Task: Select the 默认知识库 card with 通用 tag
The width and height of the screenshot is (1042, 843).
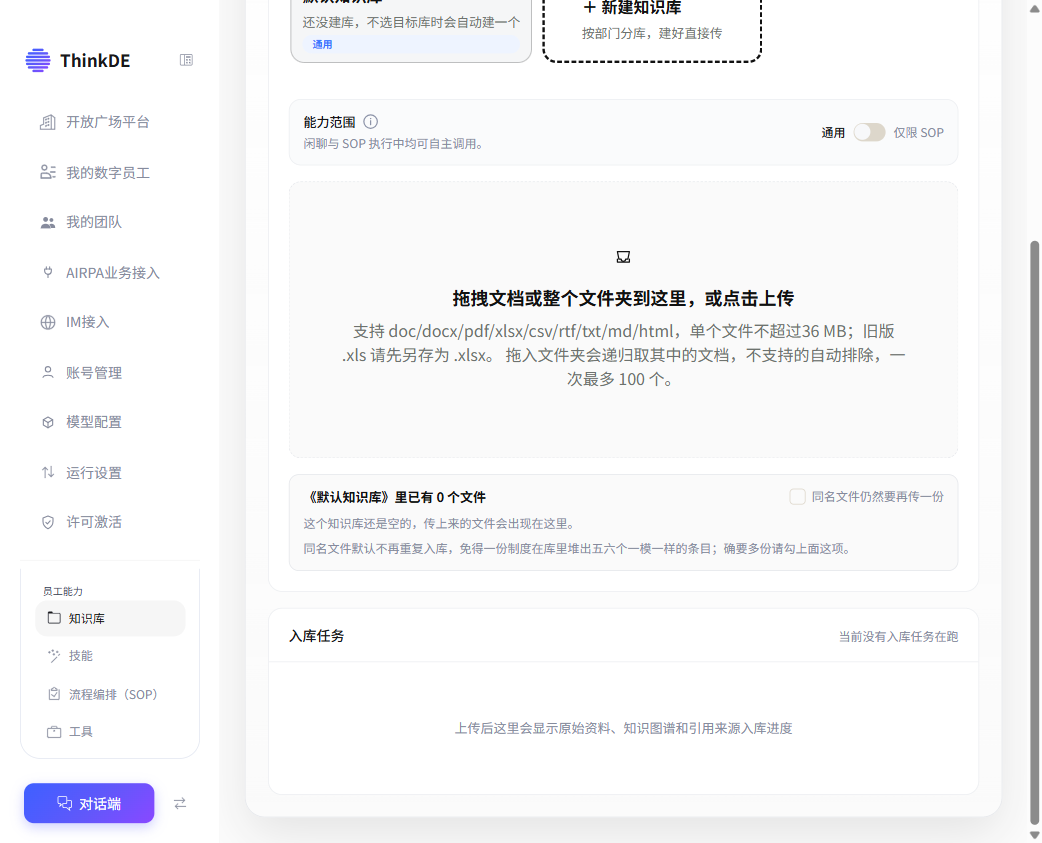Action: coord(411,29)
